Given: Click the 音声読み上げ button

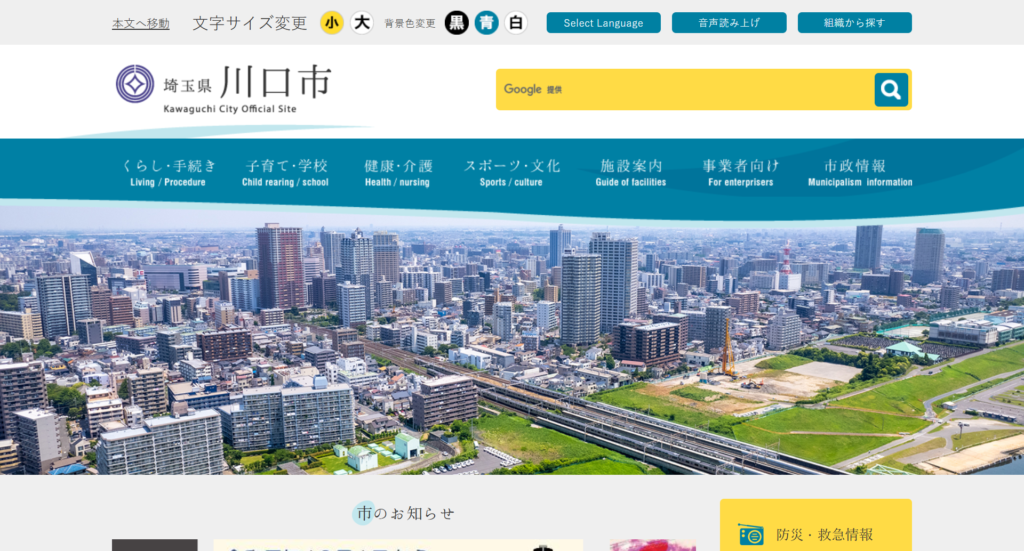Looking at the screenshot, I should pos(729,23).
